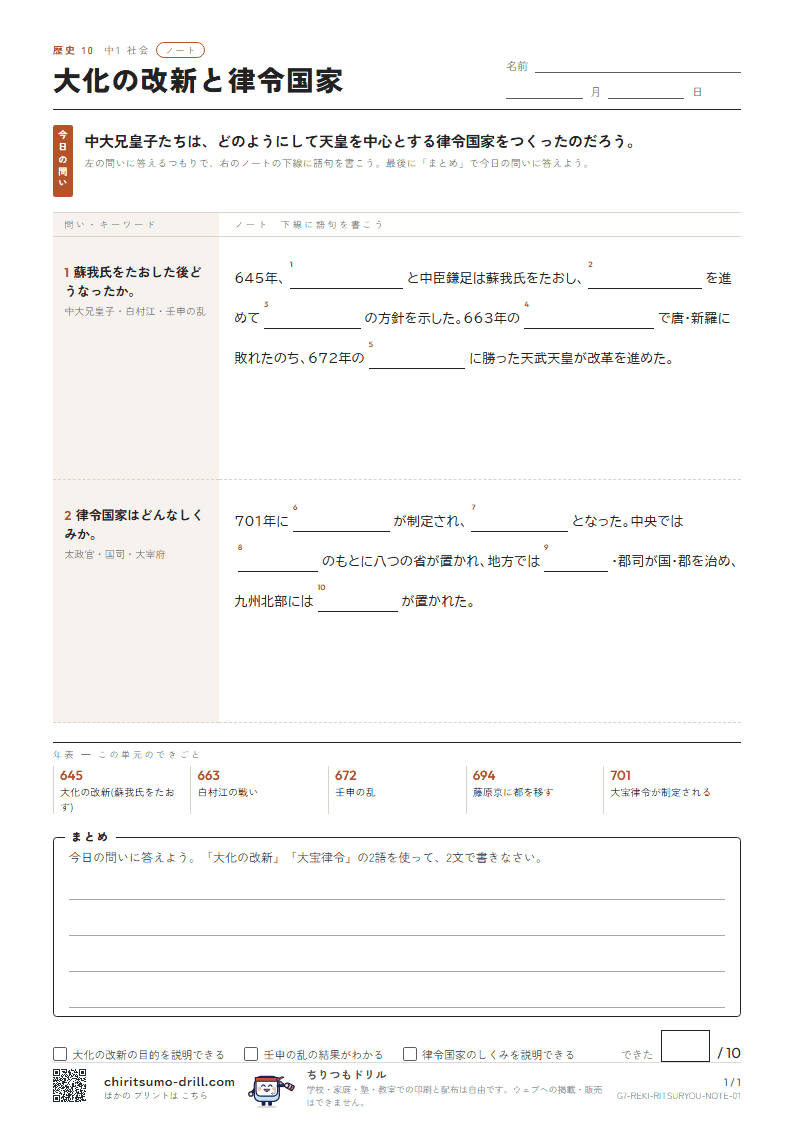Click the 名前 name line
Image resolution: width=794 pixels, height=1123 pixels.
coord(637,66)
